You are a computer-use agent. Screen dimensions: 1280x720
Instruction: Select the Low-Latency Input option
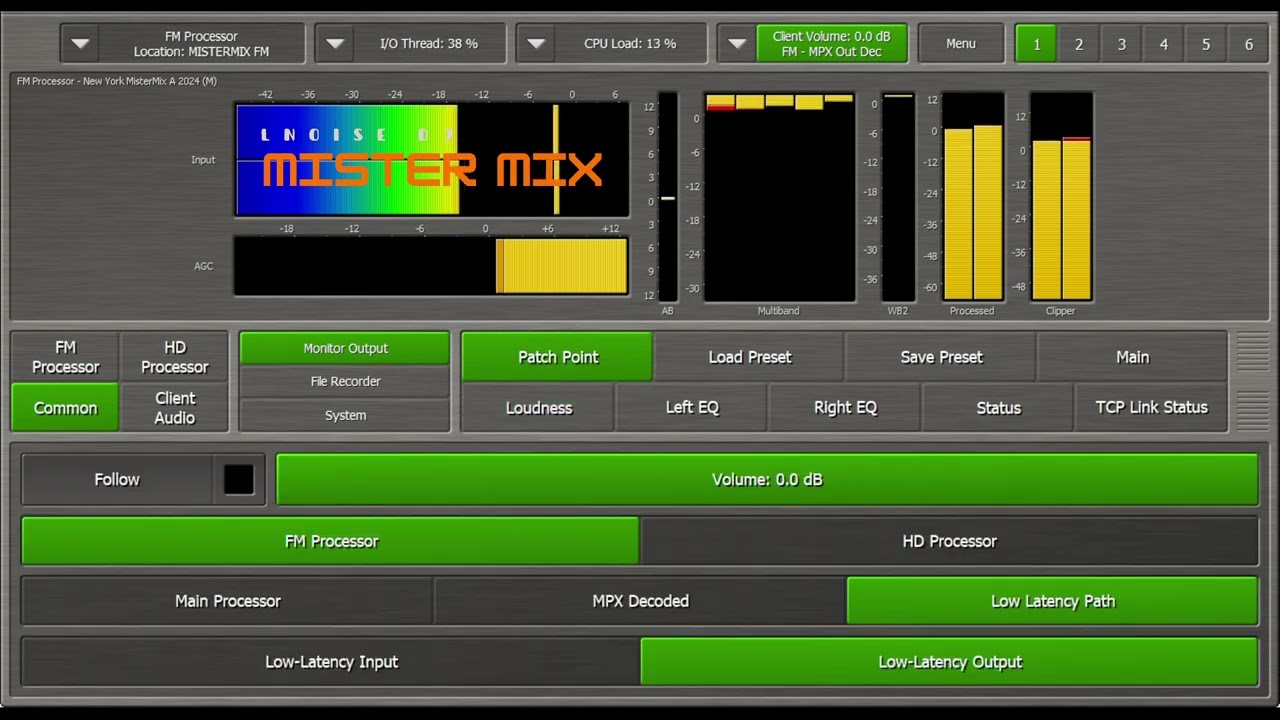tap(330, 662)
